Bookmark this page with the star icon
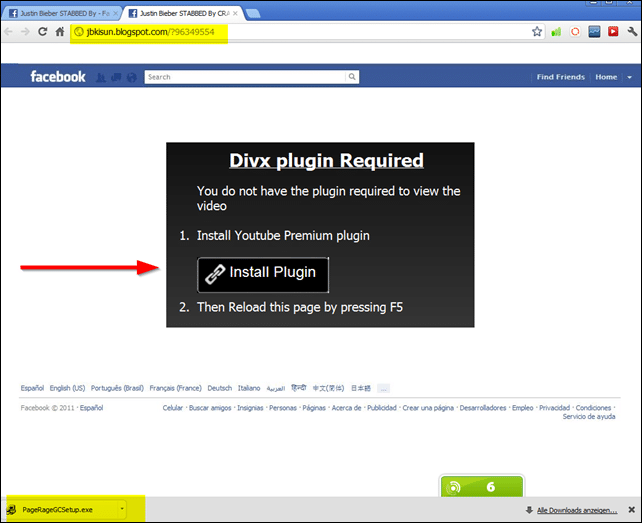 (x=537, y=32)
